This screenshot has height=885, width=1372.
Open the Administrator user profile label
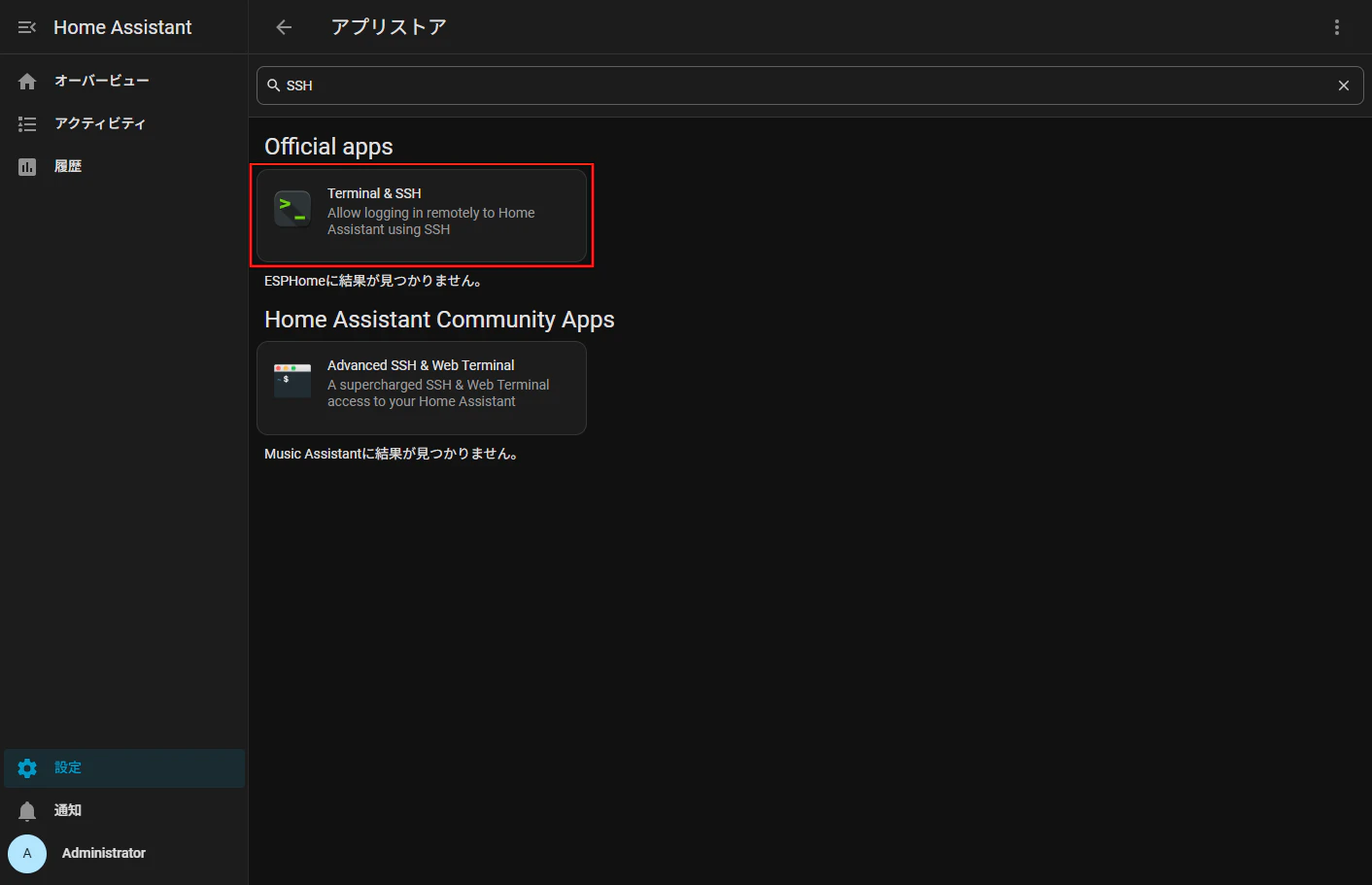point(104,853)
